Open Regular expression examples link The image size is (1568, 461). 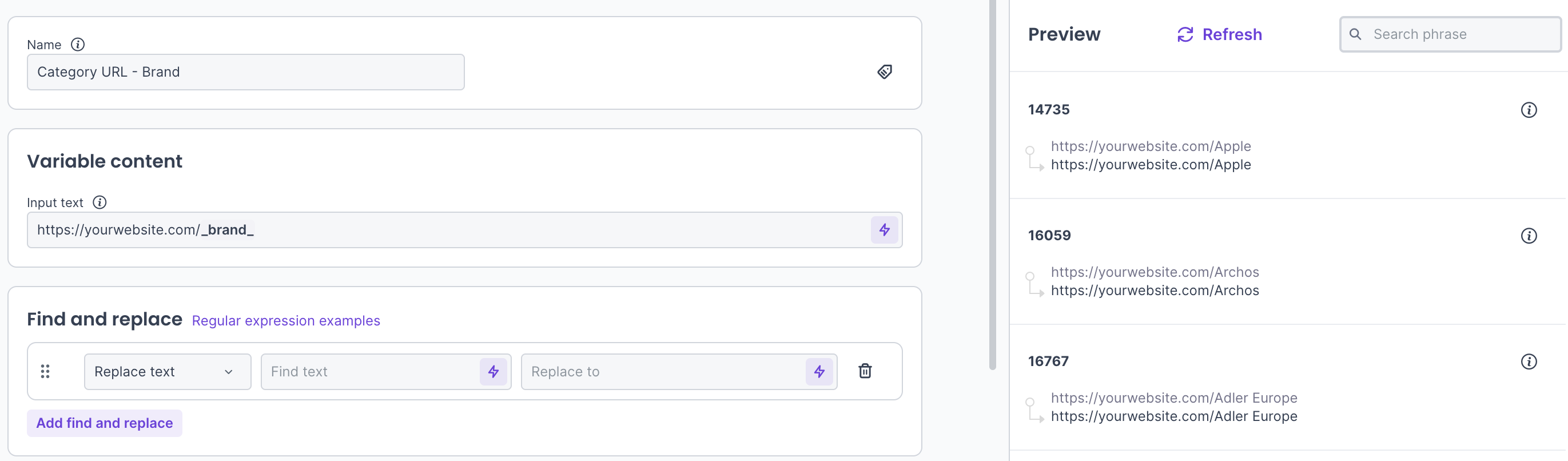tap(285, 321)
